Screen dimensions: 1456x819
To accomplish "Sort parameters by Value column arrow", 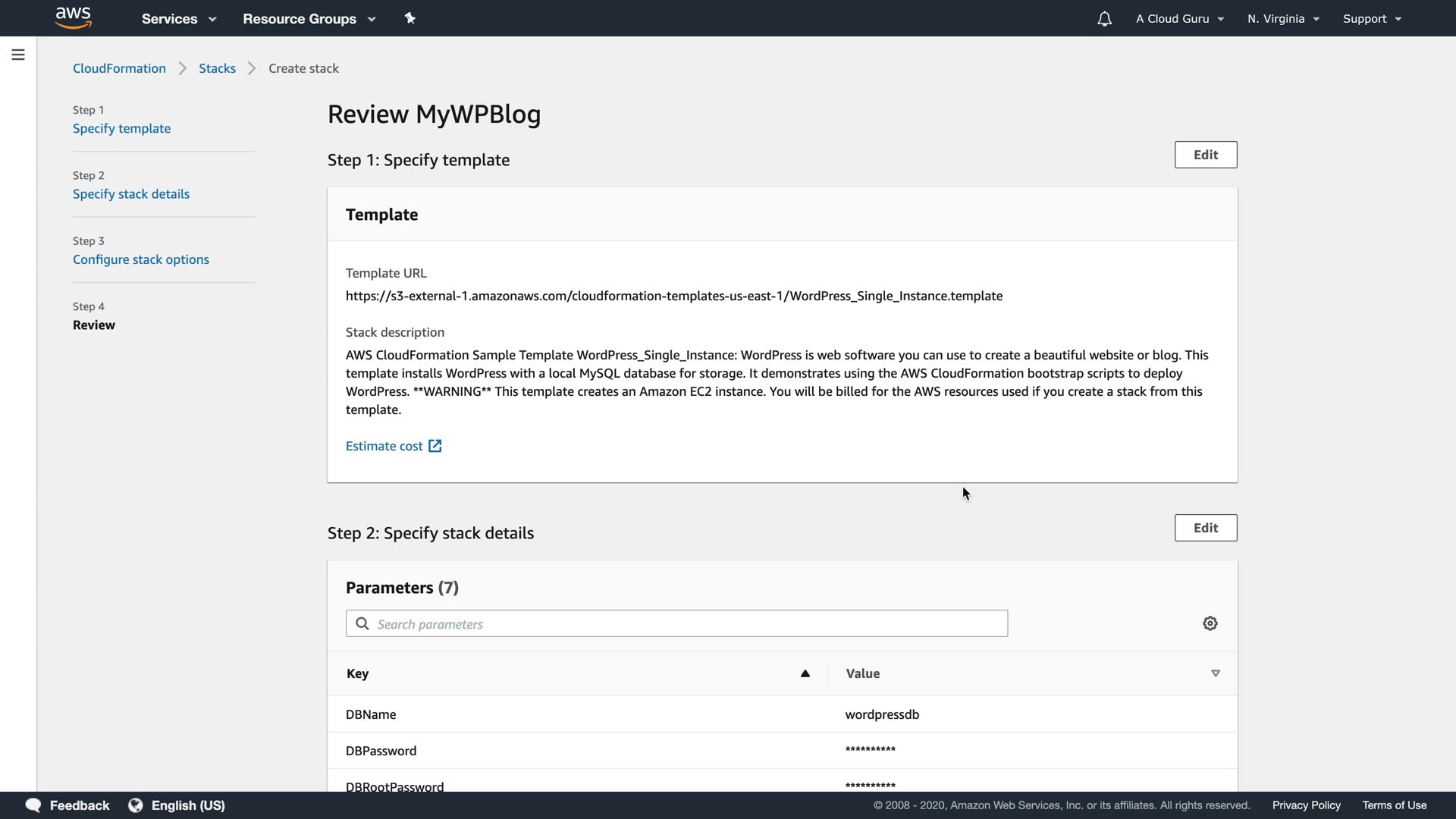I will (x=1216, y=673).
